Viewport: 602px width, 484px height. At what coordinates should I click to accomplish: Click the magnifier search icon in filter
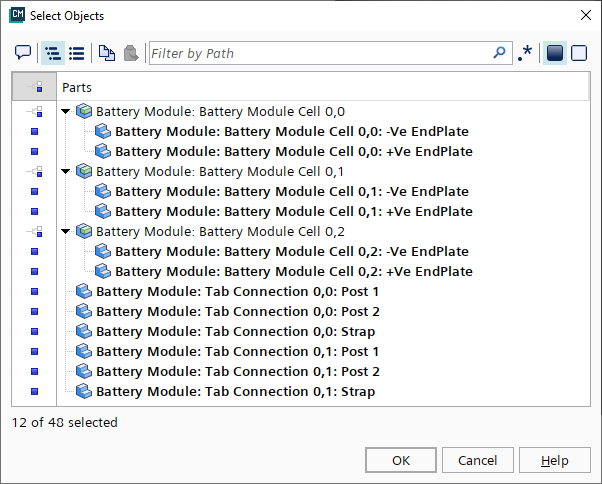[x=500, y=53]
